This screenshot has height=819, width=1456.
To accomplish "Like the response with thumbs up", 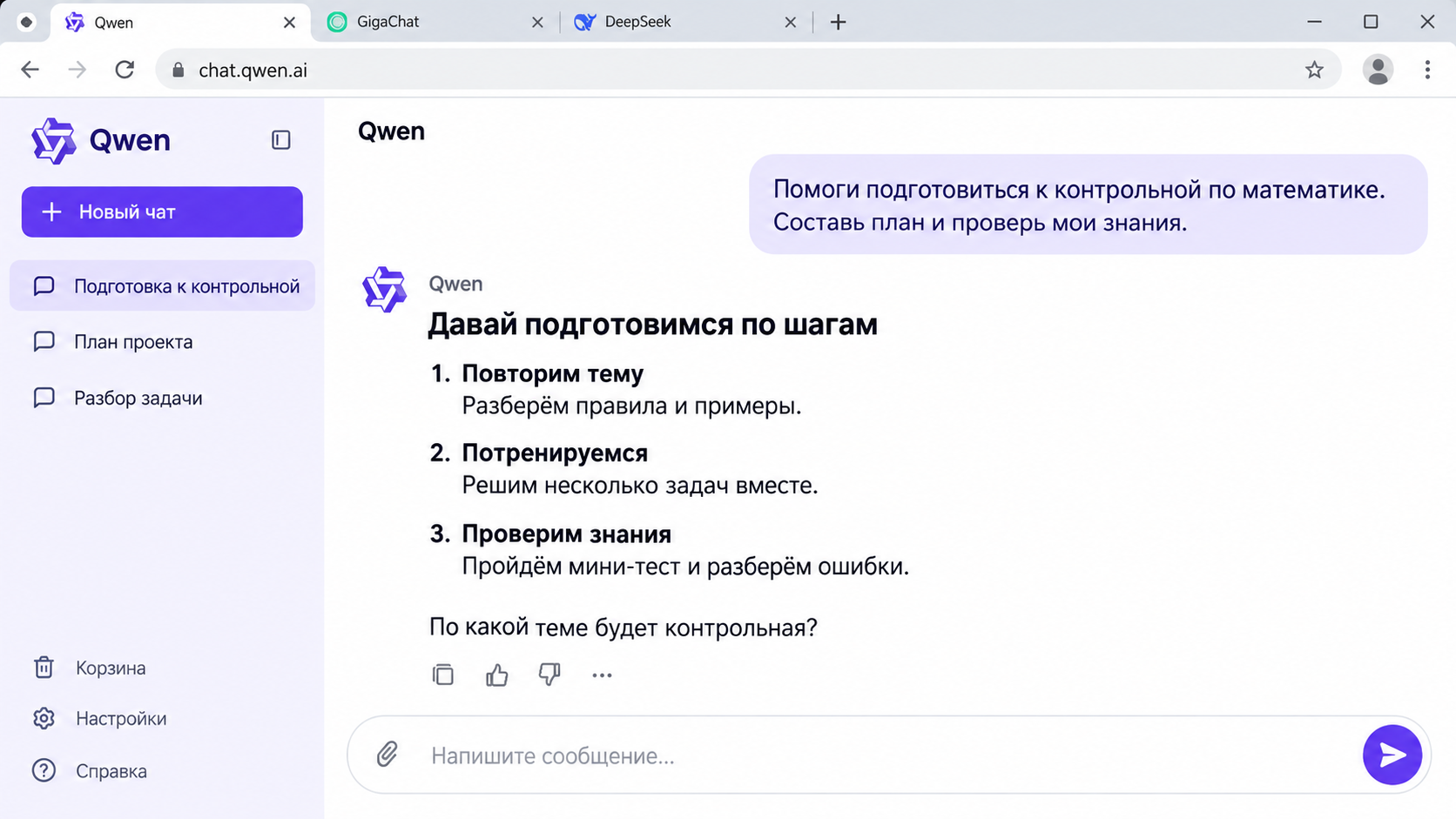I will point(496,675).
